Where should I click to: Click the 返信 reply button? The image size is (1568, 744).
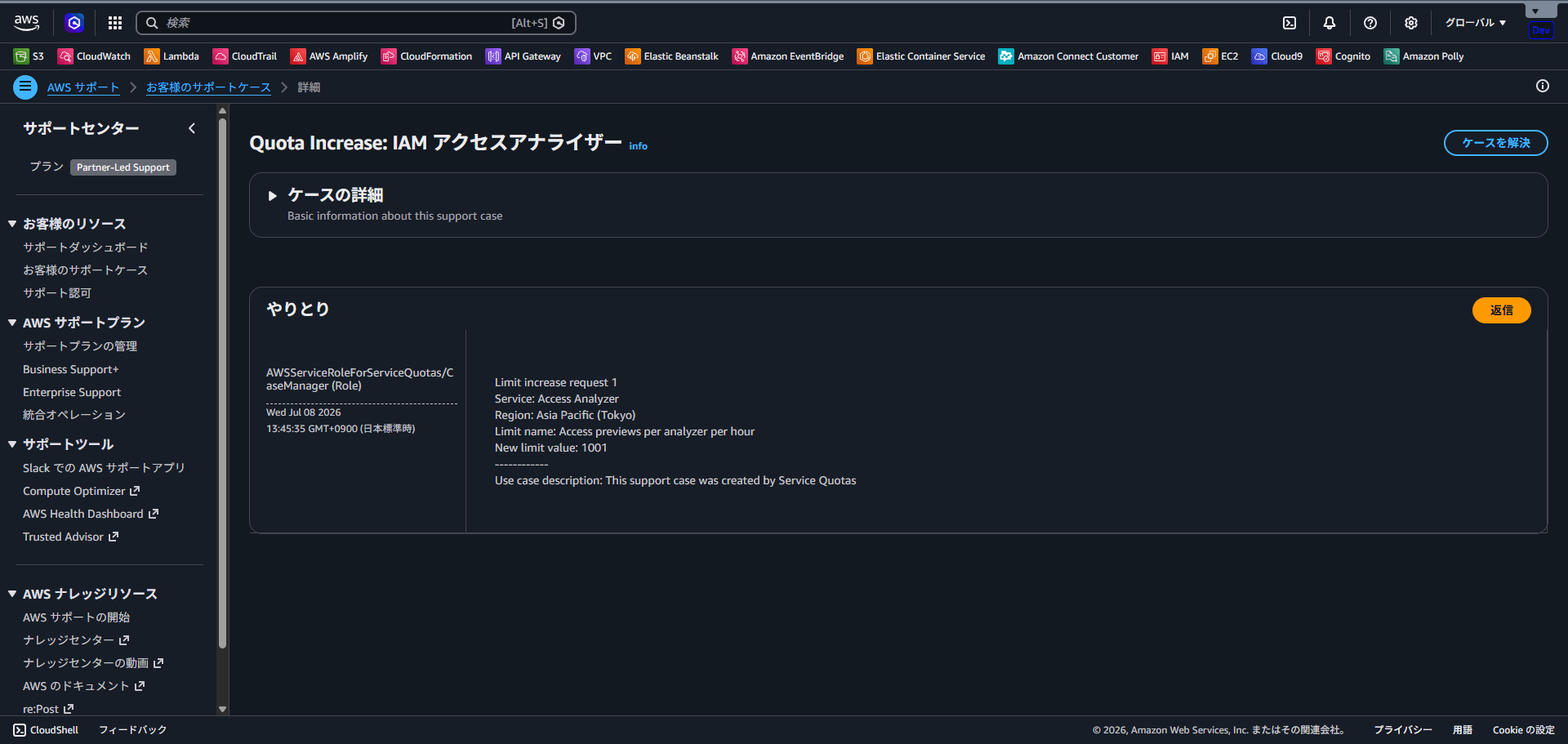1501,310
